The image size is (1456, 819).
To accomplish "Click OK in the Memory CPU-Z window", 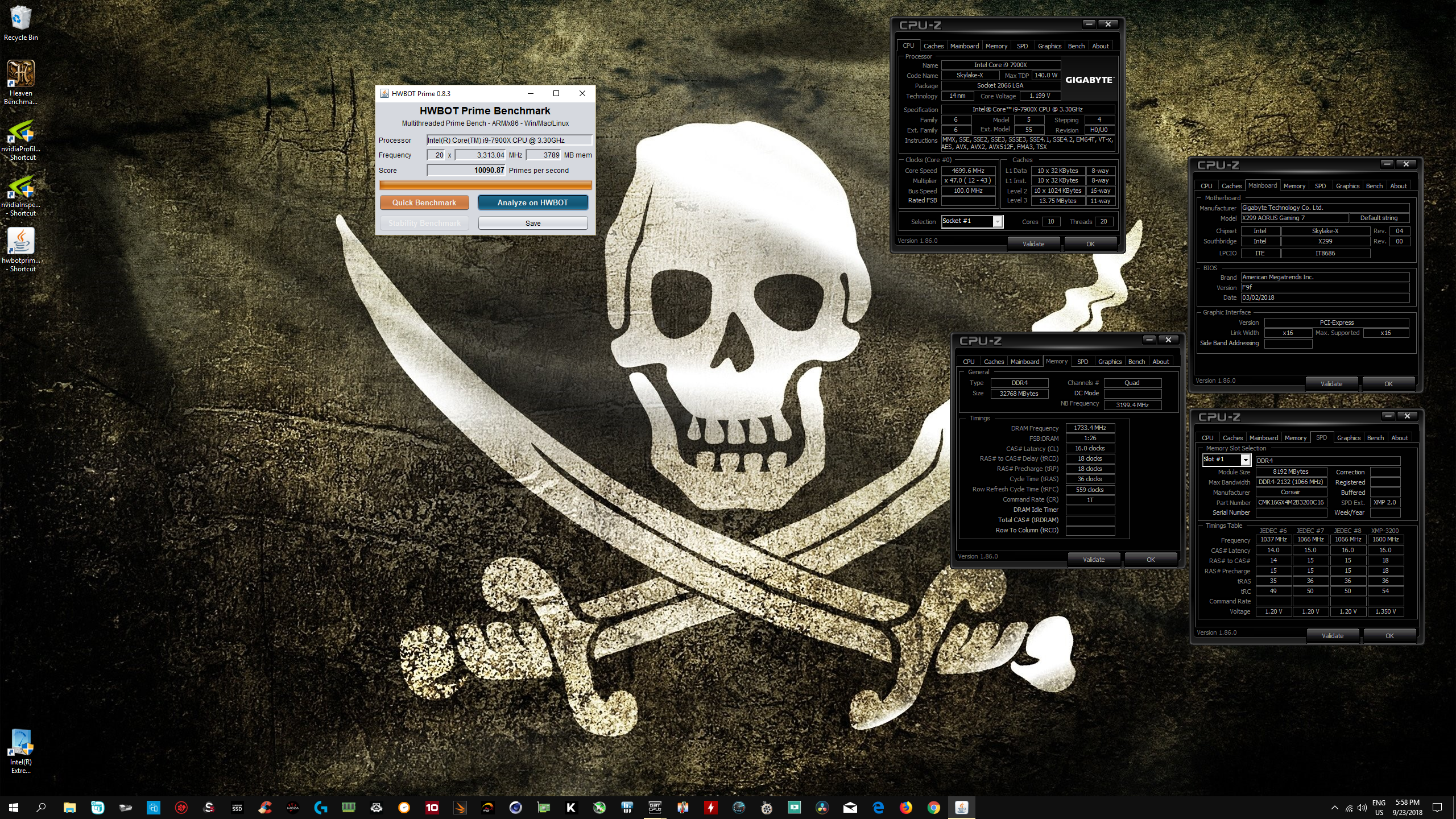I will pyautogui.click(x=1151, y=560).
